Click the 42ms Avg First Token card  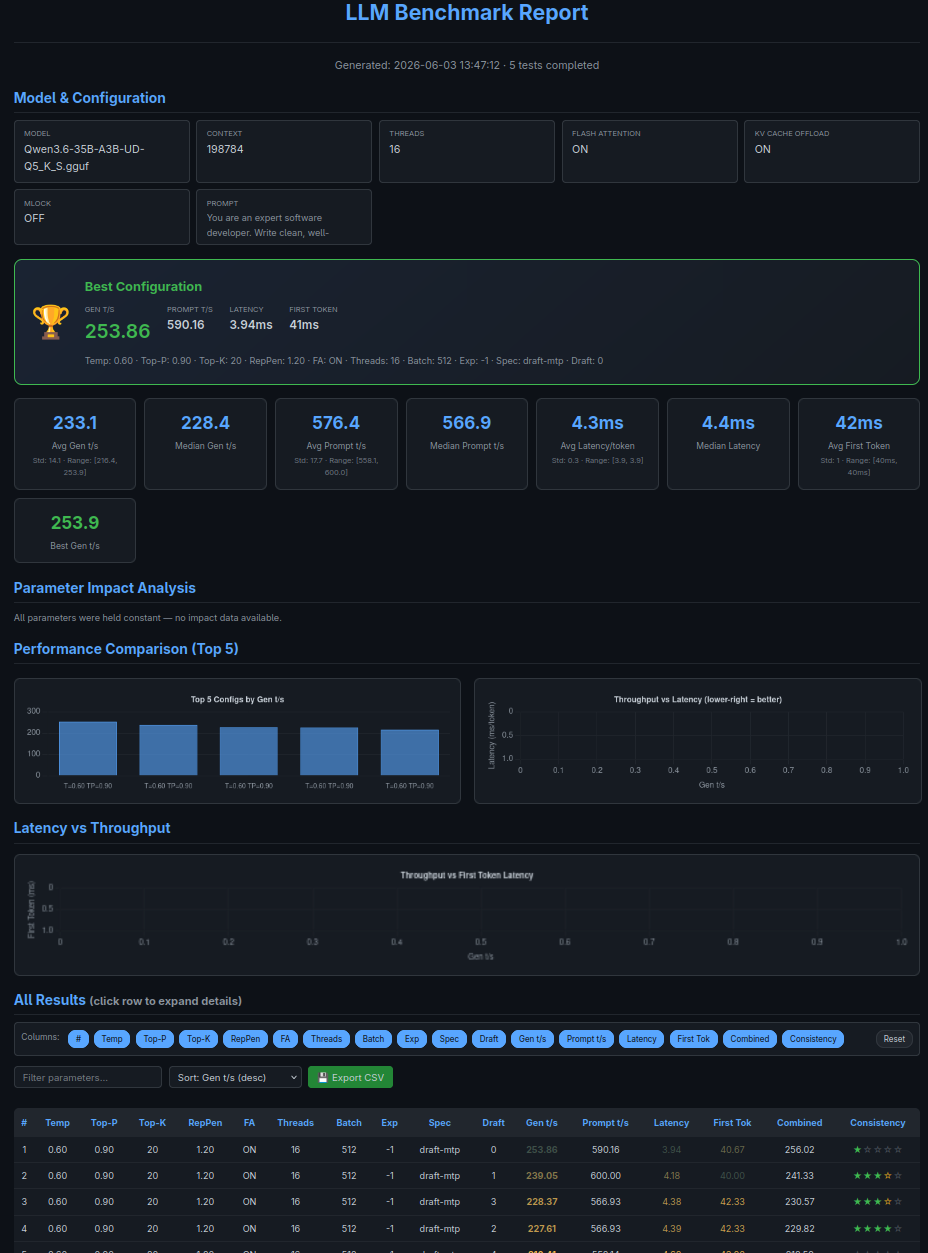point(859,444)
